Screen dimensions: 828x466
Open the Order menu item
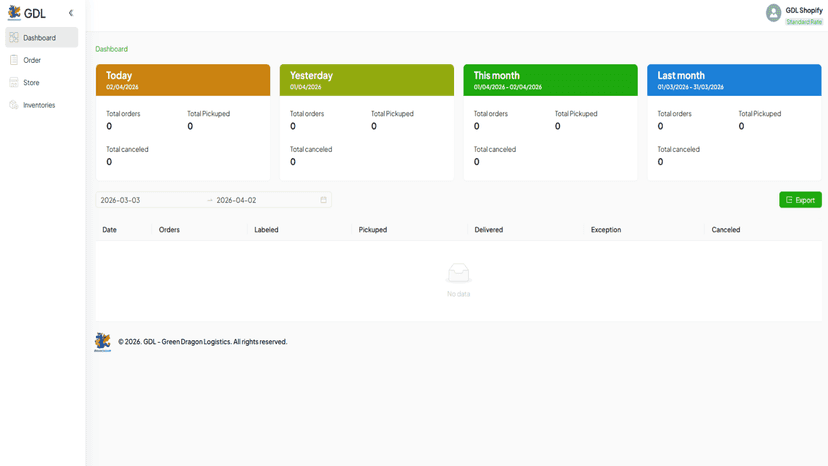(x=42, y=60)
